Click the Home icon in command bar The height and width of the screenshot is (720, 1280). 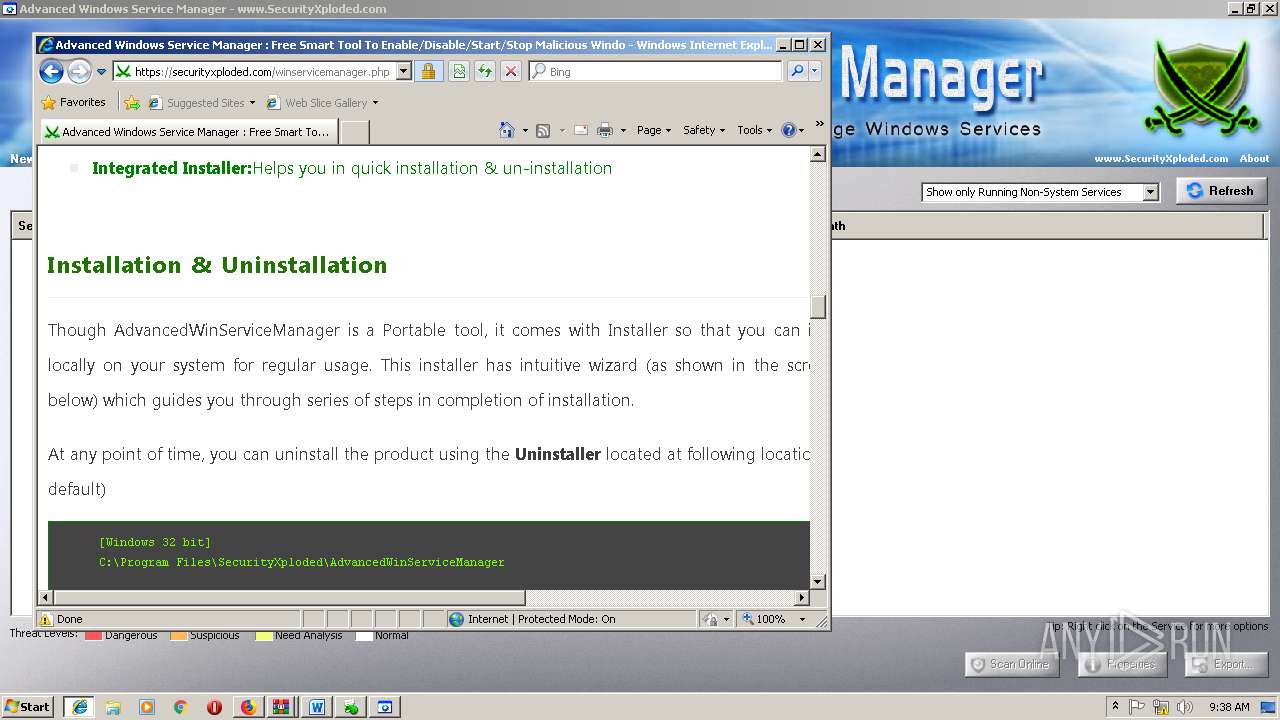507,130
